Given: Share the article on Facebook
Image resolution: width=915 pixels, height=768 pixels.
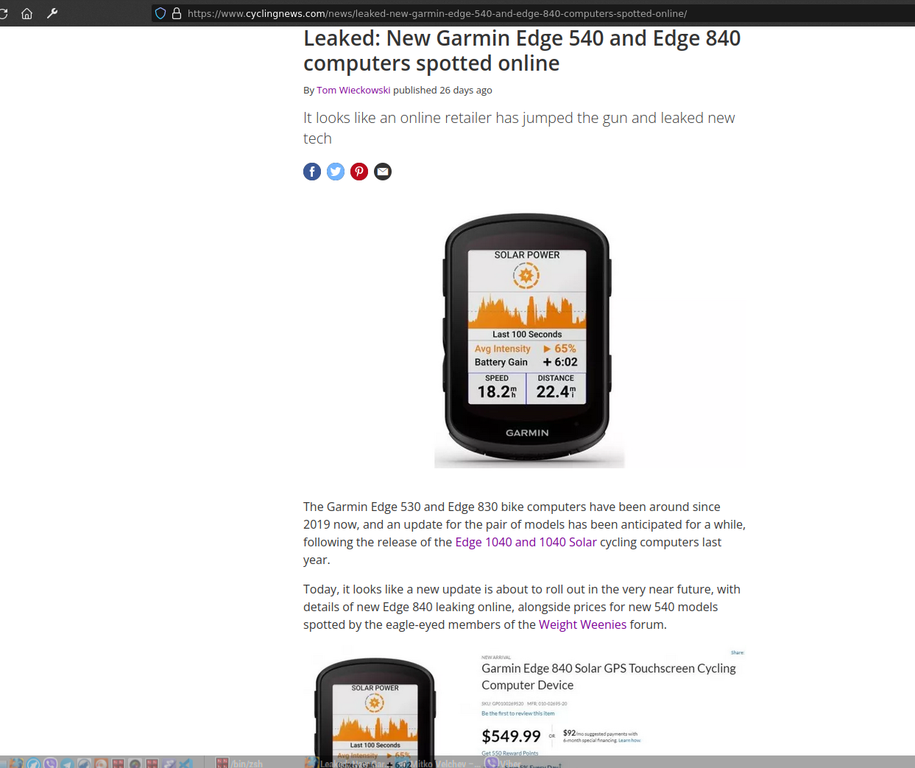Looking at the screenshot, I should click(x=312, y=172).
